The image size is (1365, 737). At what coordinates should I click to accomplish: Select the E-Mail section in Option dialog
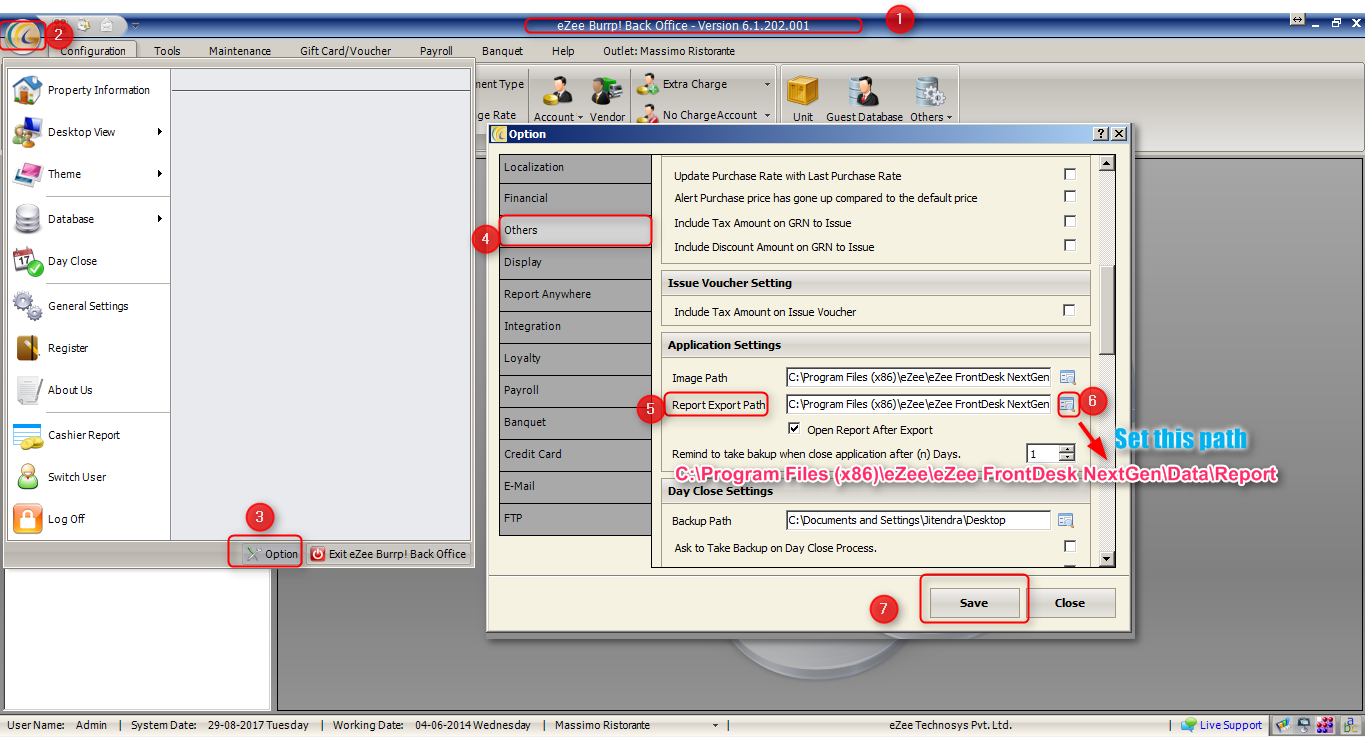coord(576,486)
